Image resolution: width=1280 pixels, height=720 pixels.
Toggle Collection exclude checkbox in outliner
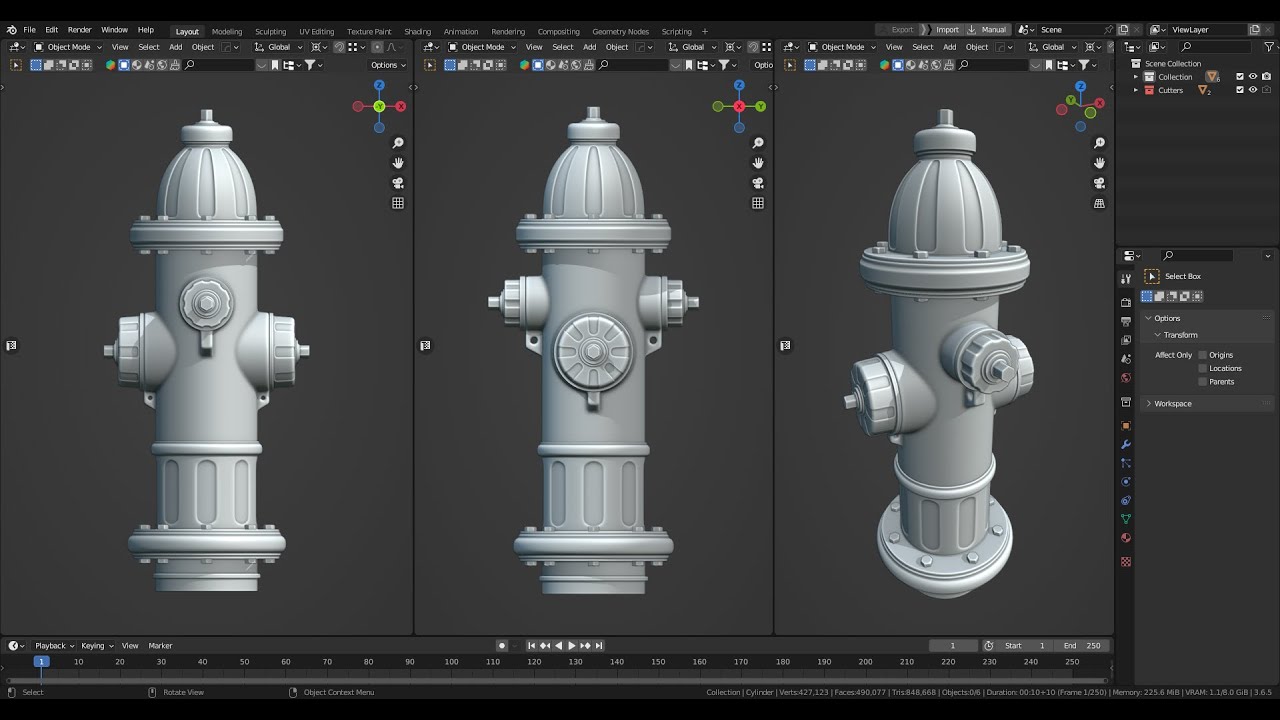[x=1240, y=77]
